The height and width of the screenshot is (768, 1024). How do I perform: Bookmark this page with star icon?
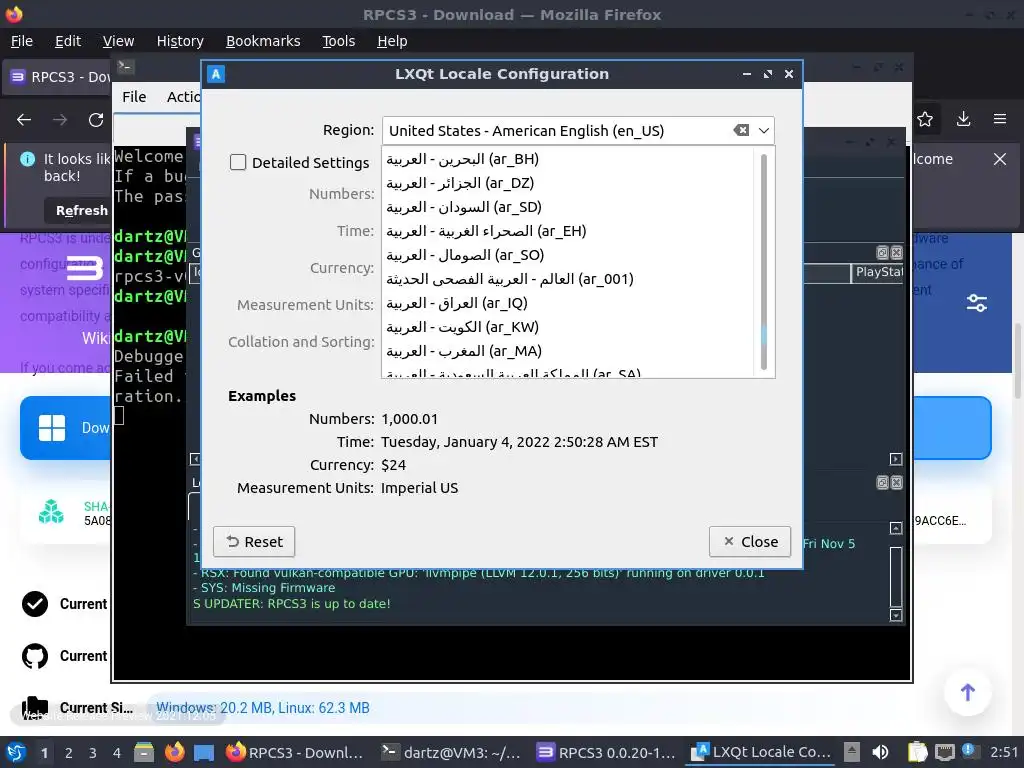[x=925, y=119]
